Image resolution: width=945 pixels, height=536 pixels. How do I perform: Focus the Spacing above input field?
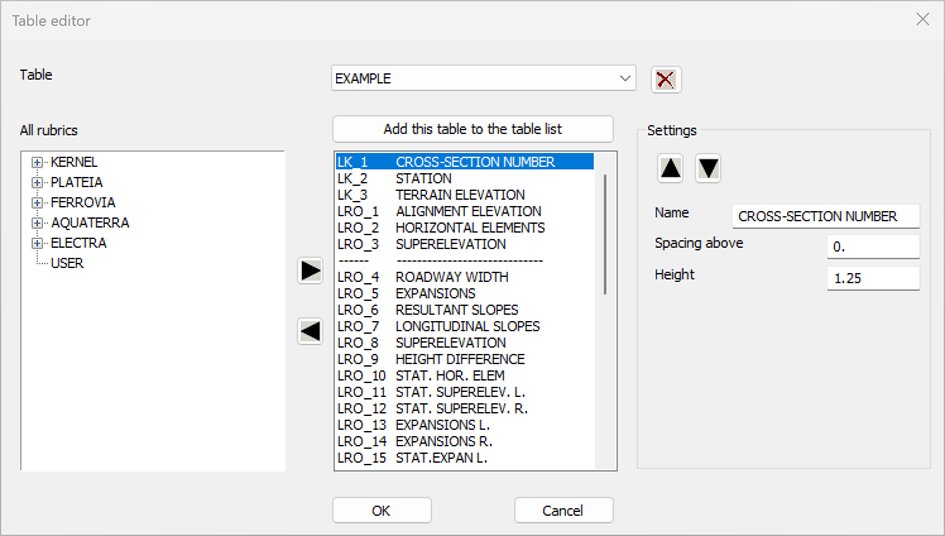pos(872,246)
